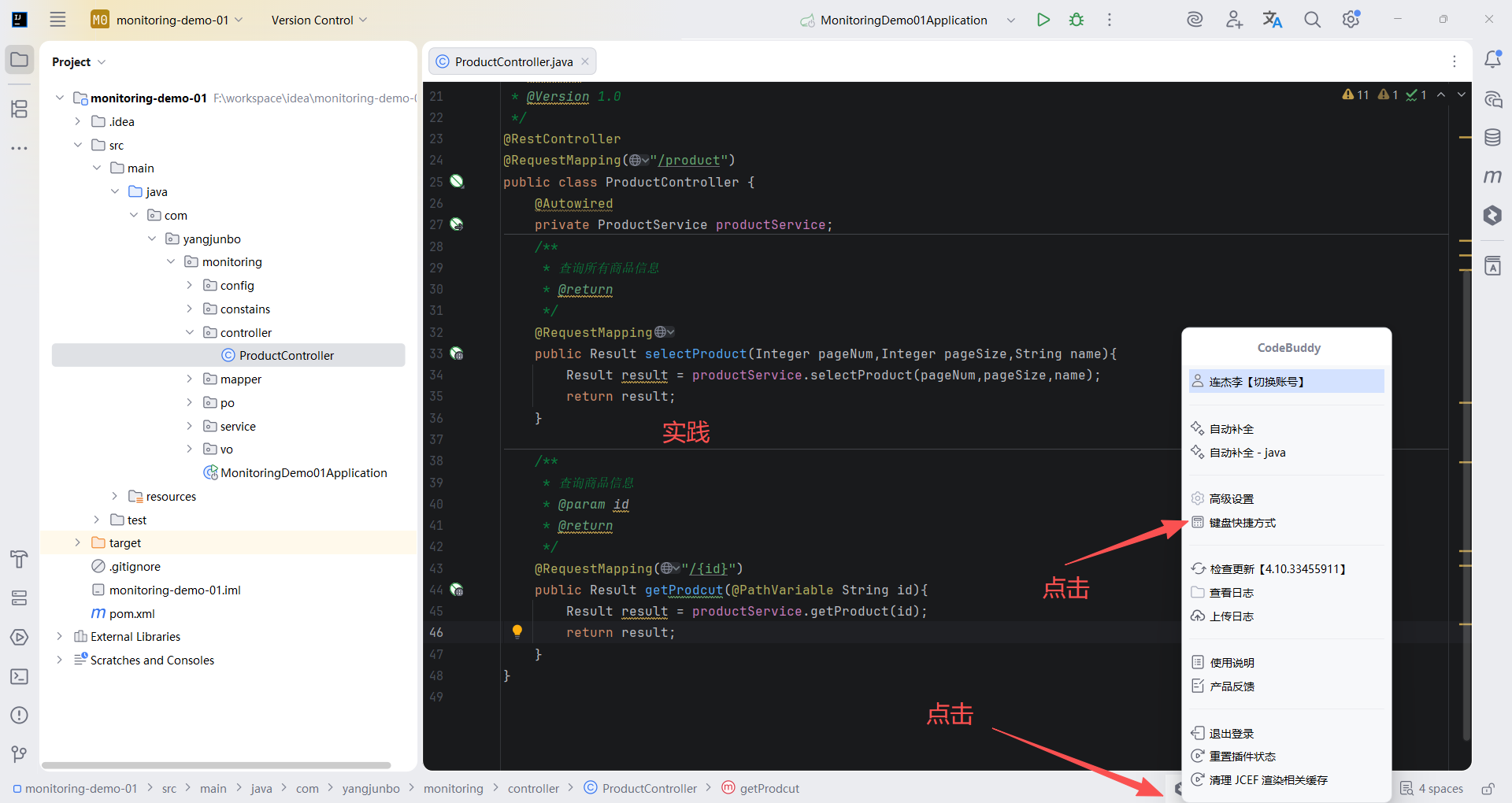
Task: Expand the config package
Action: pyautogui.click(x=189, y=285)
